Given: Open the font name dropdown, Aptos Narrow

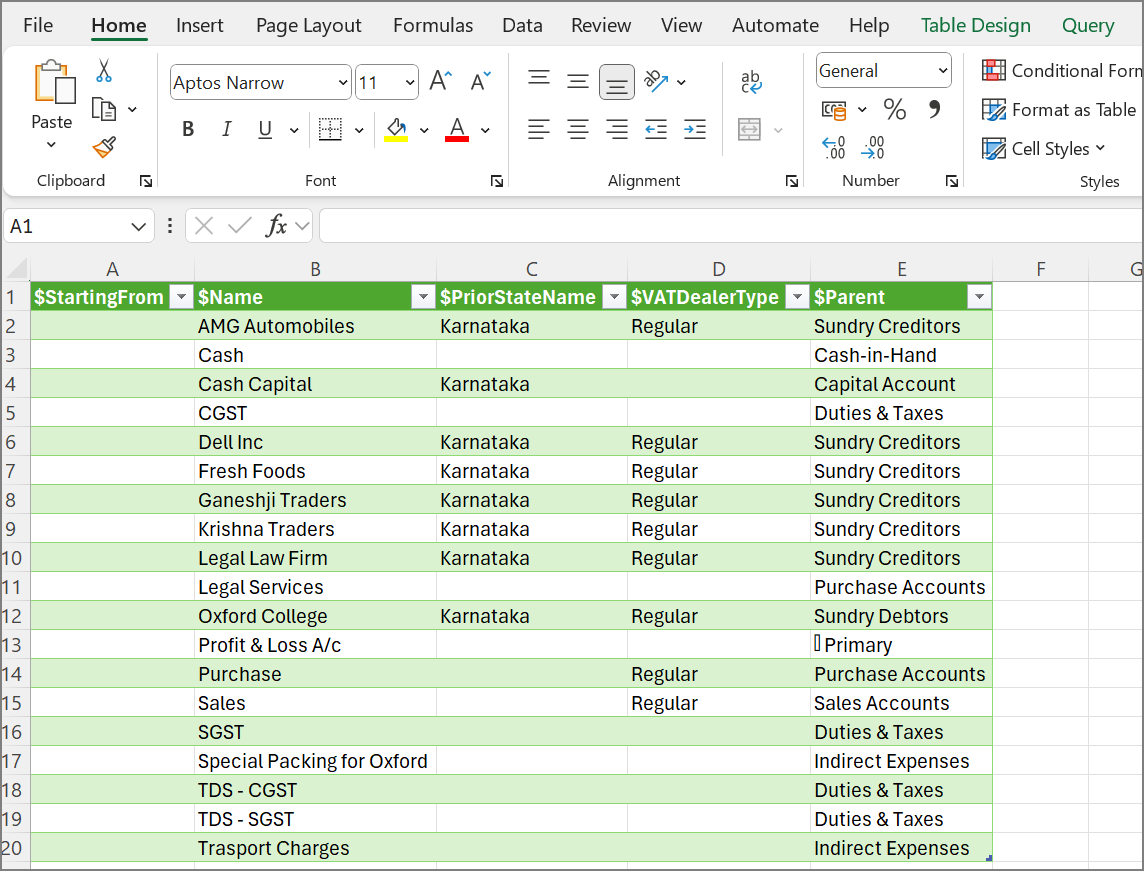Looking at the screenshot, I should (343, 82).
